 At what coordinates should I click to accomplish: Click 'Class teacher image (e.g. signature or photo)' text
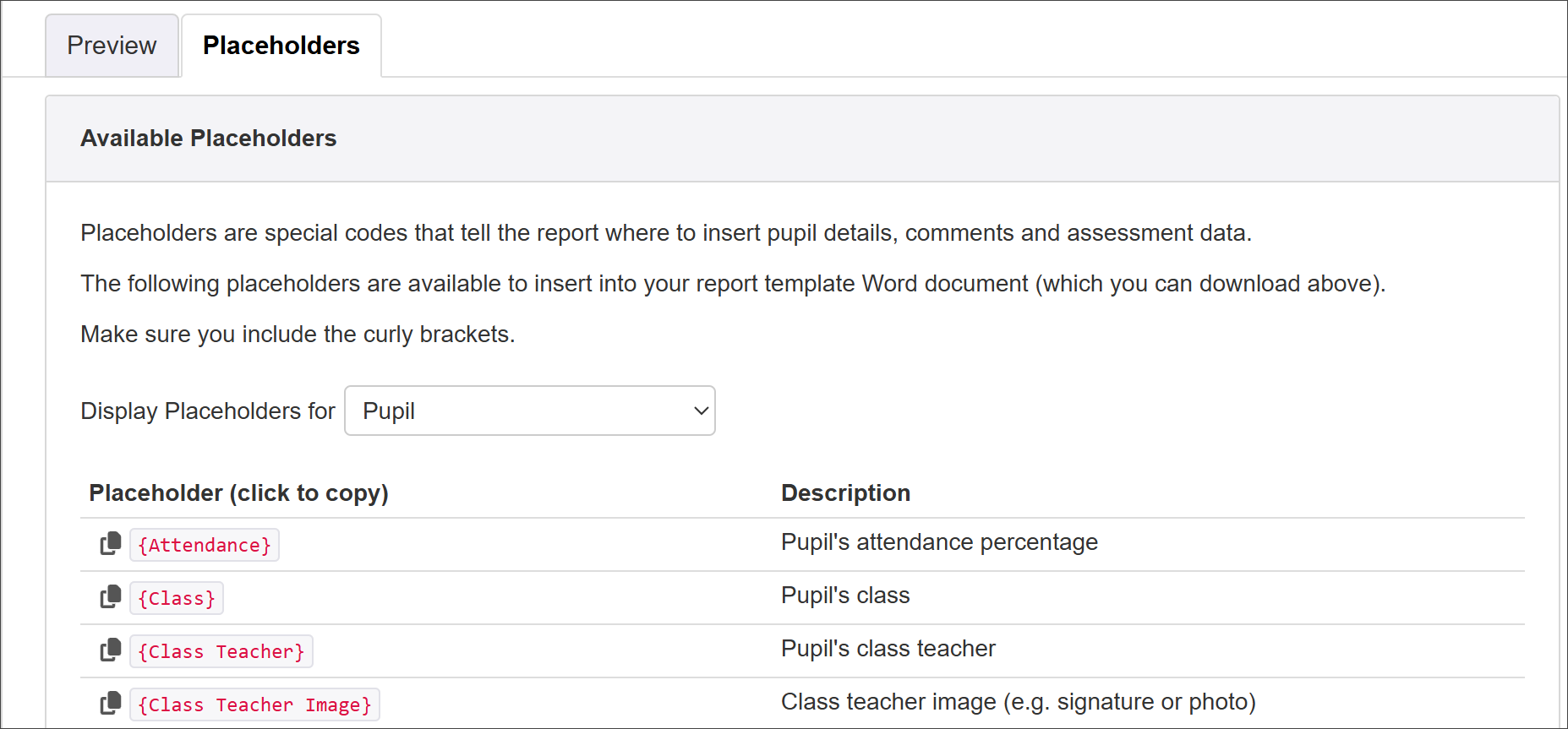pyautogui.click(x=1019, y=702)
